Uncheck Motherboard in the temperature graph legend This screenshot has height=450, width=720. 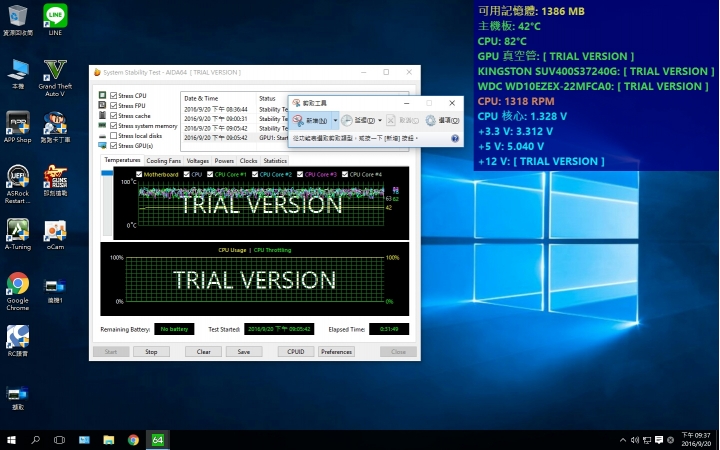[x=139, y=174]
